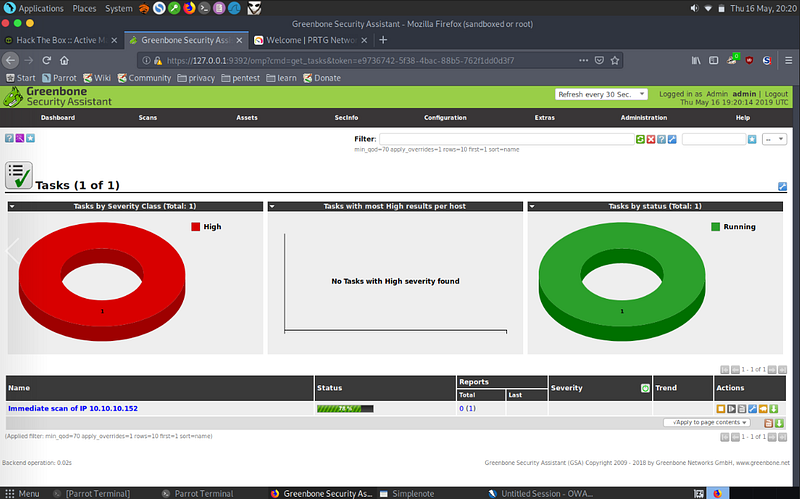Open page actions three-dot menu in address bar
The image size is (800, 499).
click(x=584, y=60)
